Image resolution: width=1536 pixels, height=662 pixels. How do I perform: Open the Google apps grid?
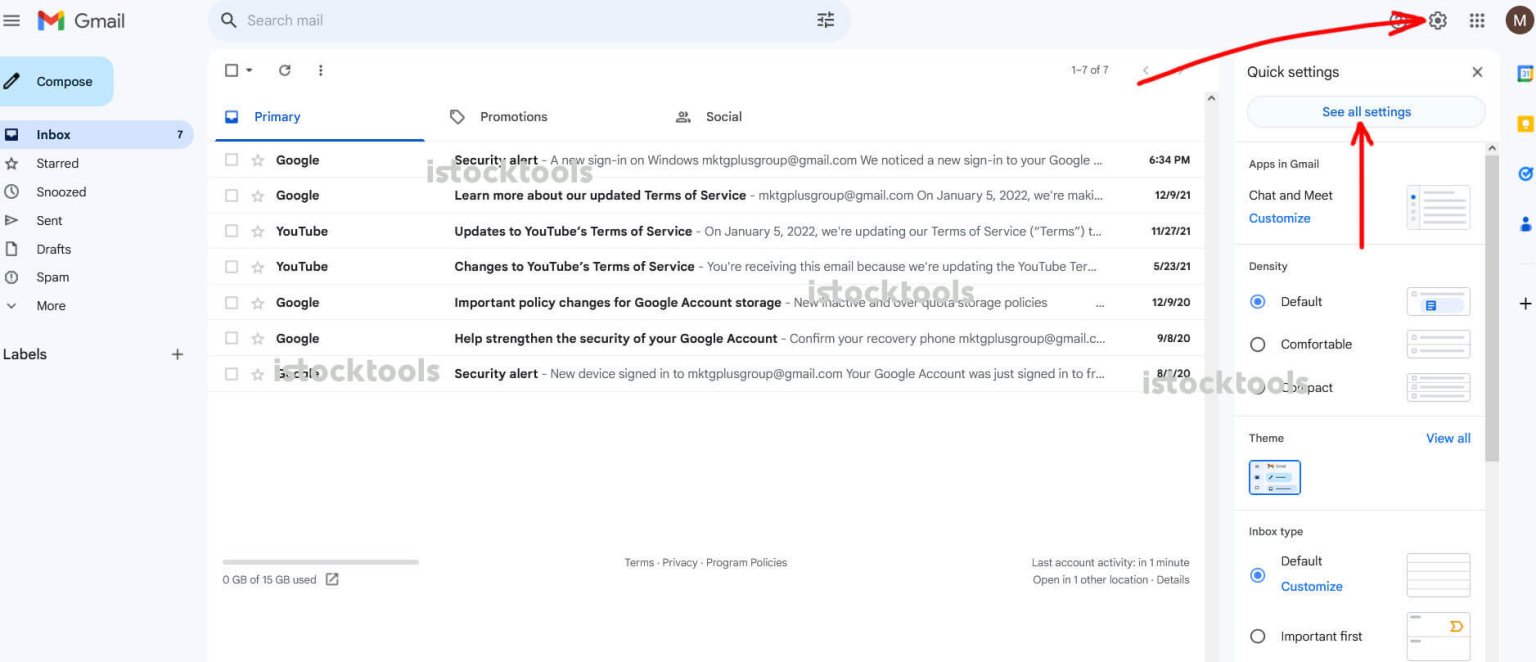click(1477, 19)
